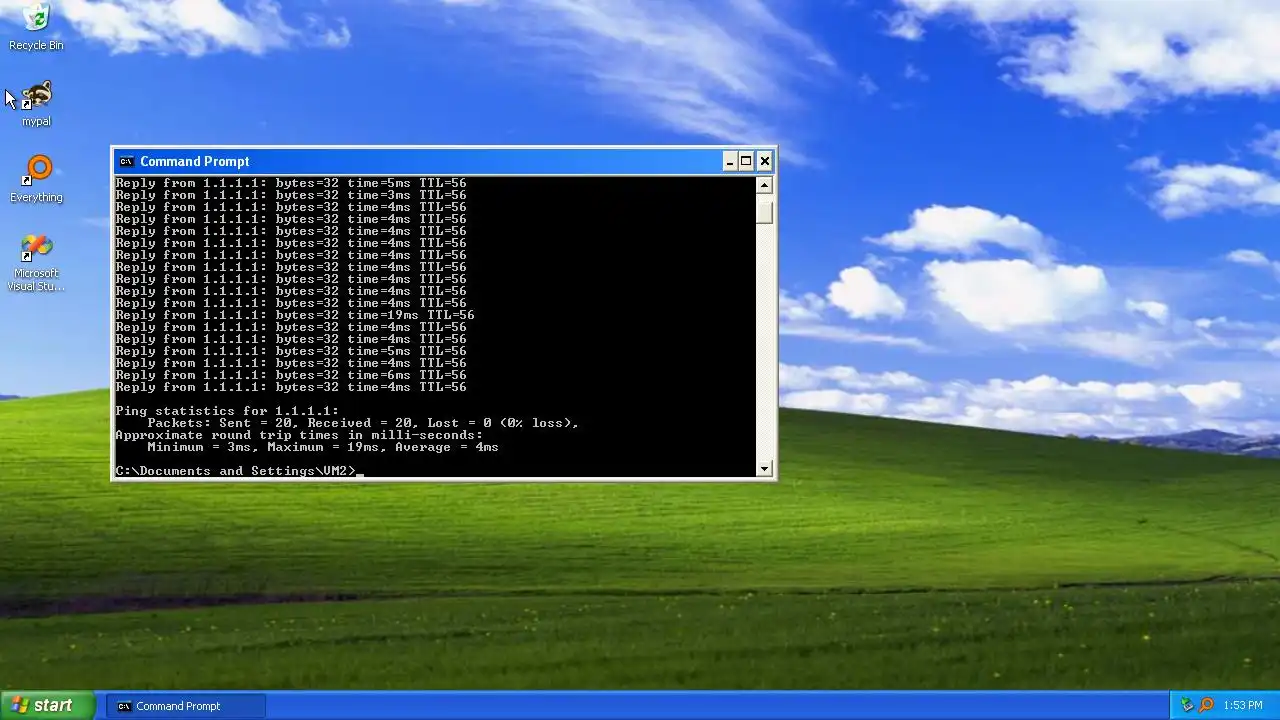Click the Command Prompt title text
The image size is (1280, 720).
pos(195,161)
